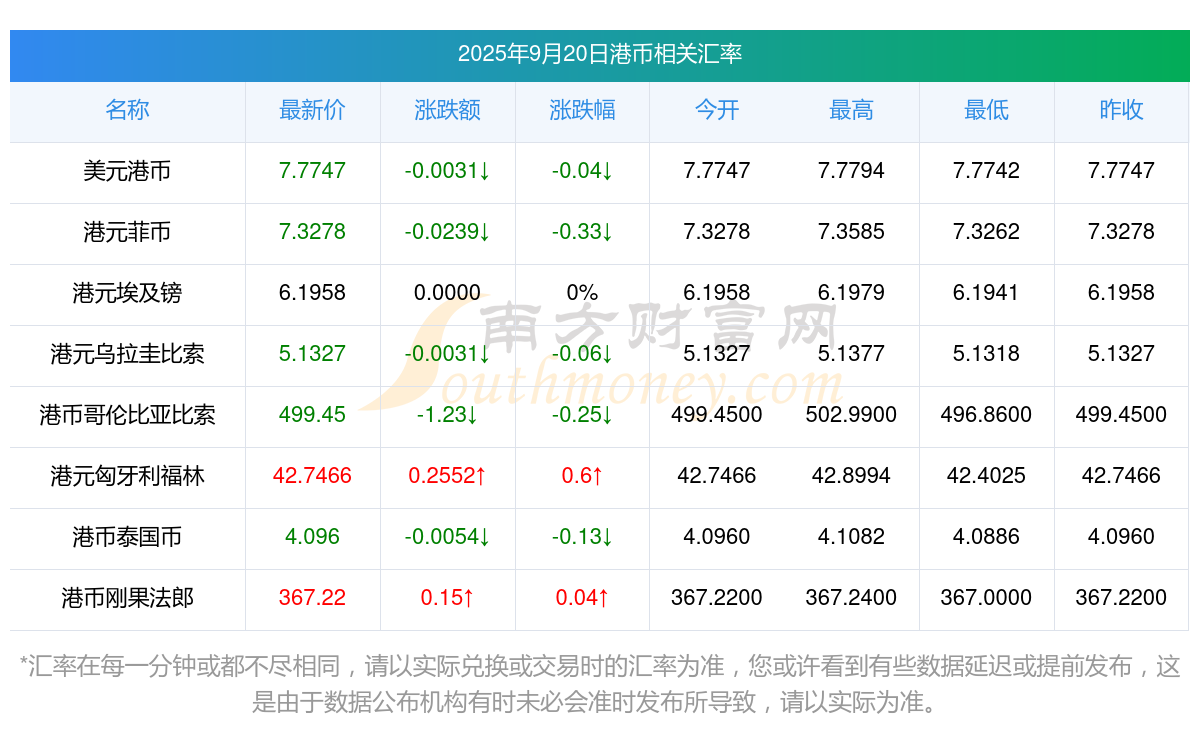The width and height of the screenshot is (1200, 733).
Task: Select the 港元菲币 row name
Action: [x=127, y=232]
